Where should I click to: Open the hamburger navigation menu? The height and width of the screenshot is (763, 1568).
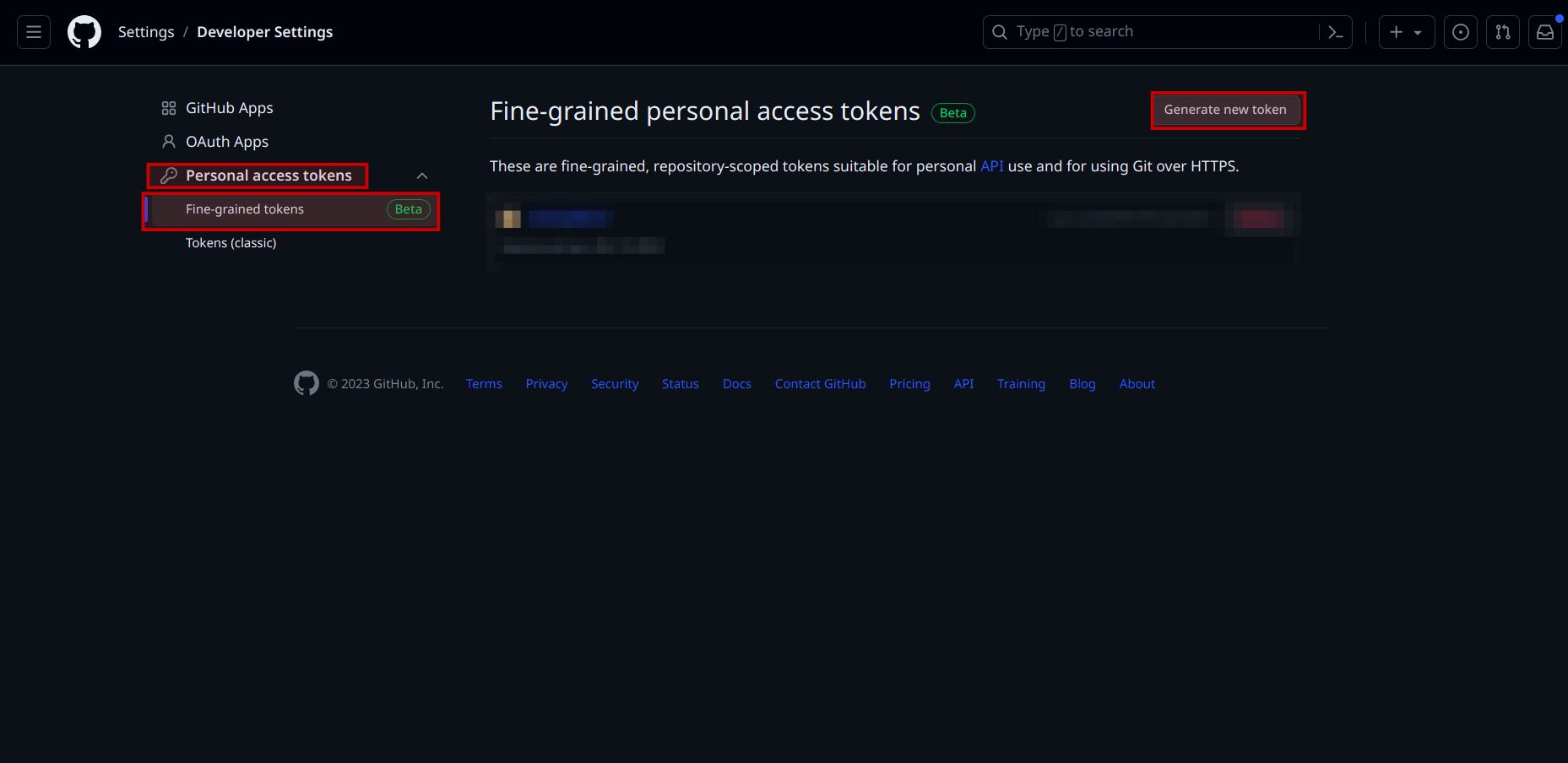34,32
